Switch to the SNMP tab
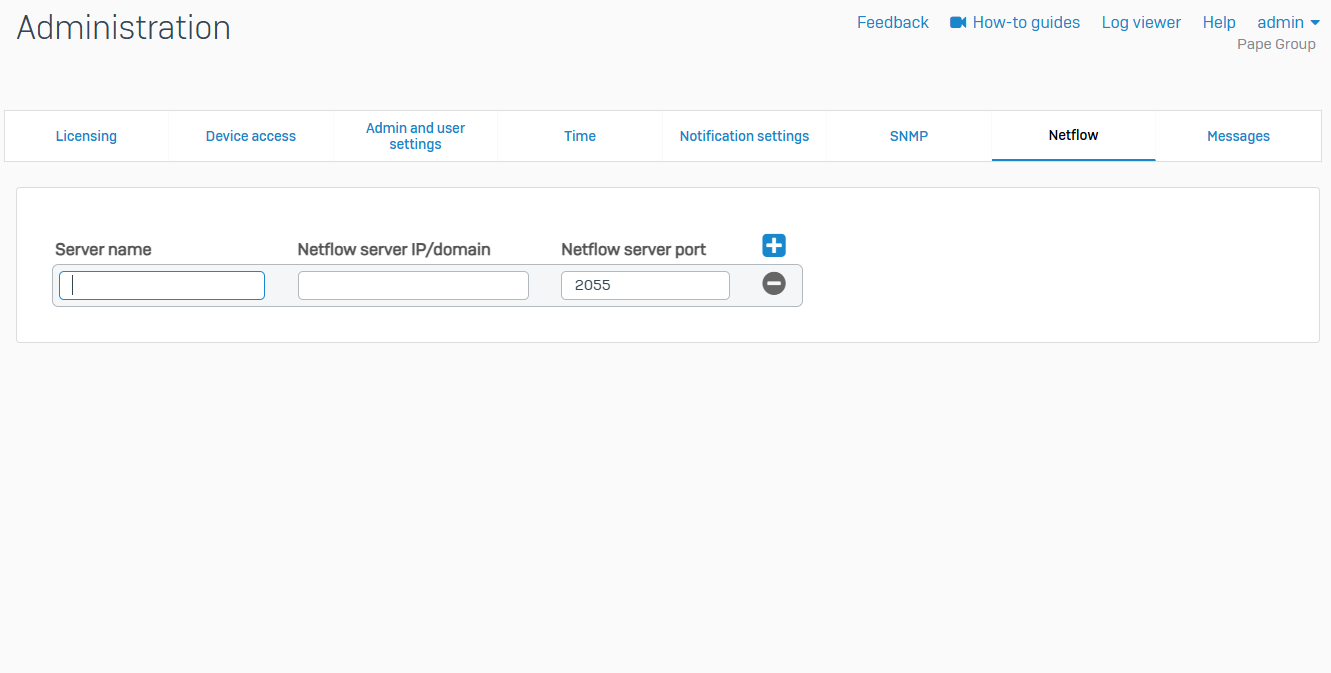This screenshot has width=1331, height=673. (x=909, y=136)
